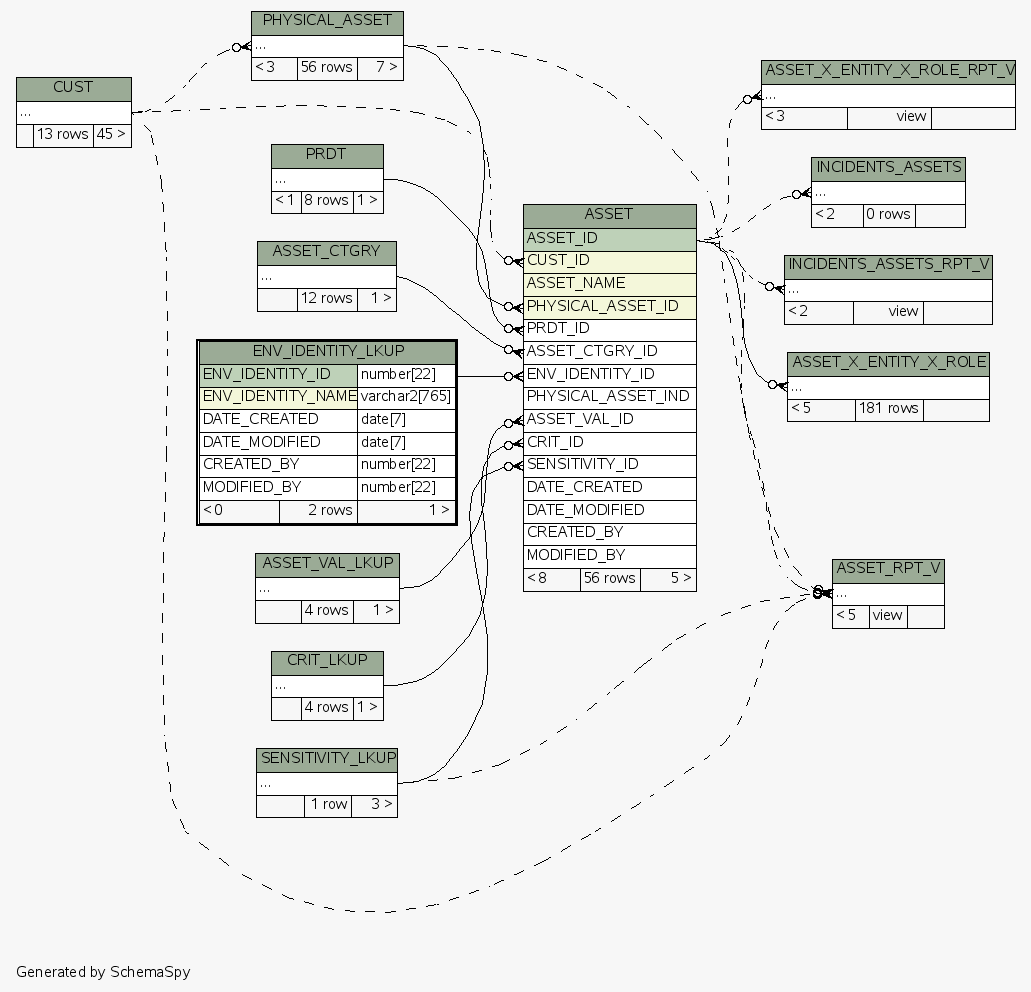
Task: Click the INCIDENTS_ASSETS table title
Action: [x=888, y=168]
